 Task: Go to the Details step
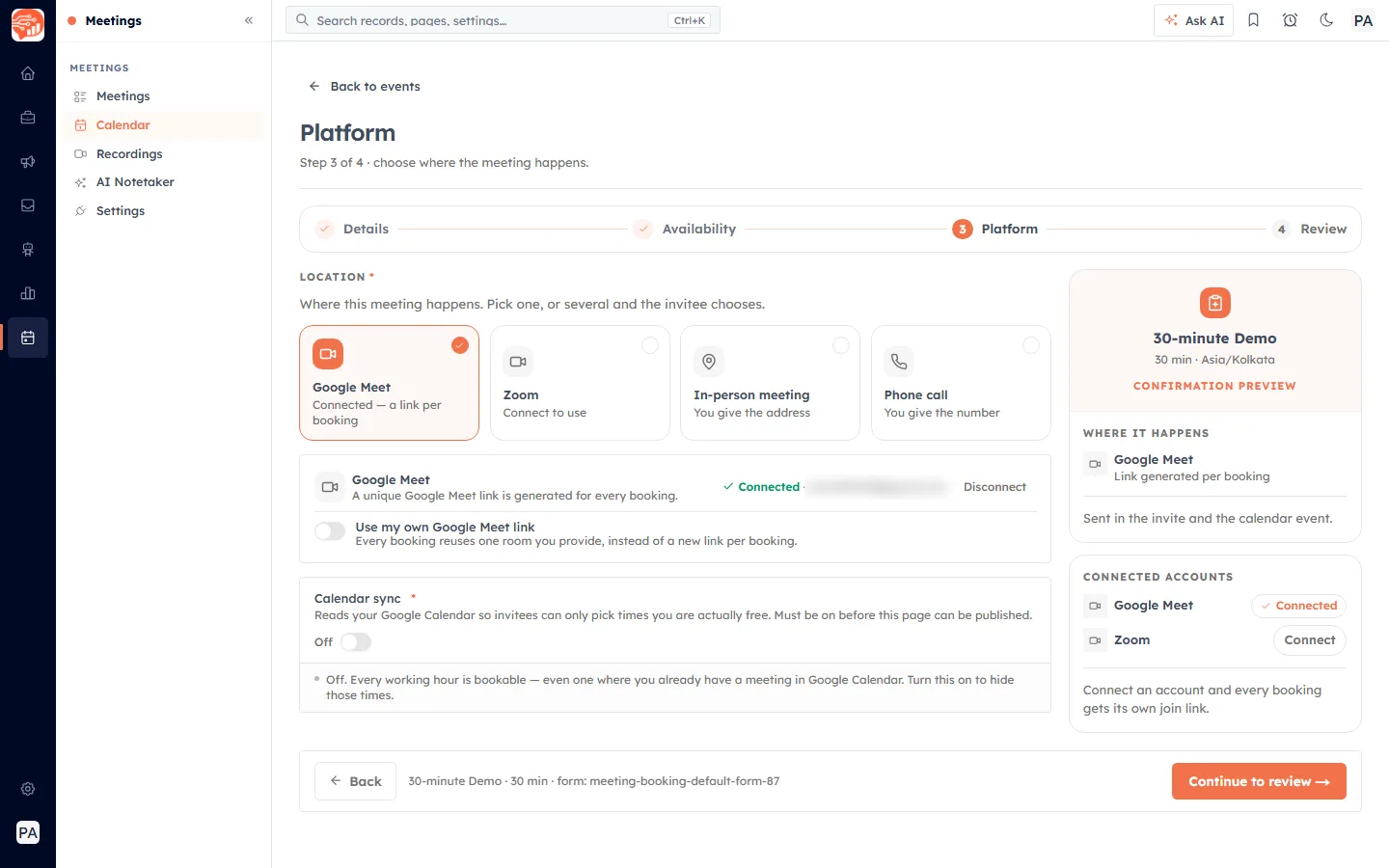(352, 230)
